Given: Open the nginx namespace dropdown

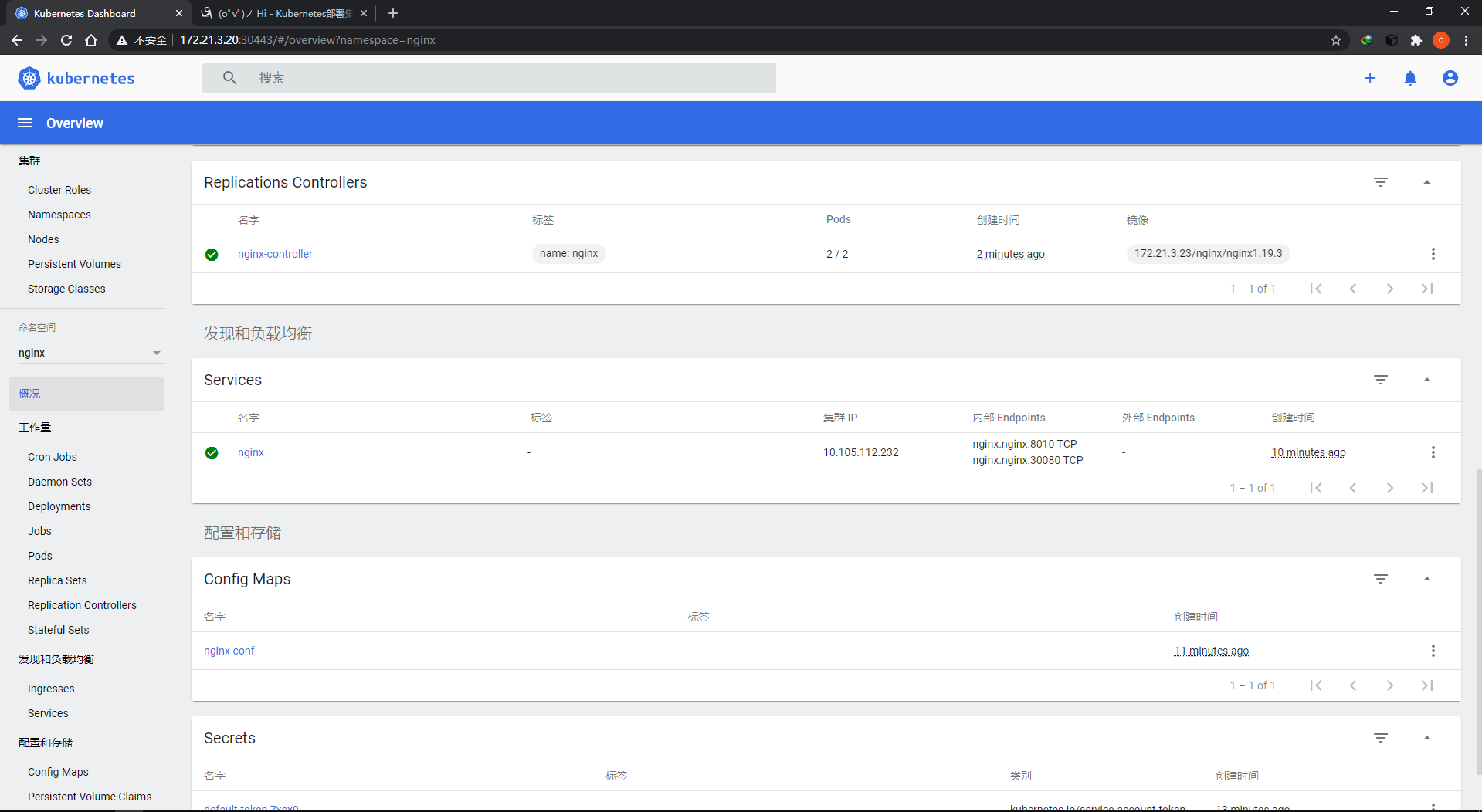Looking at the screenshot, I should click(90, 353).
